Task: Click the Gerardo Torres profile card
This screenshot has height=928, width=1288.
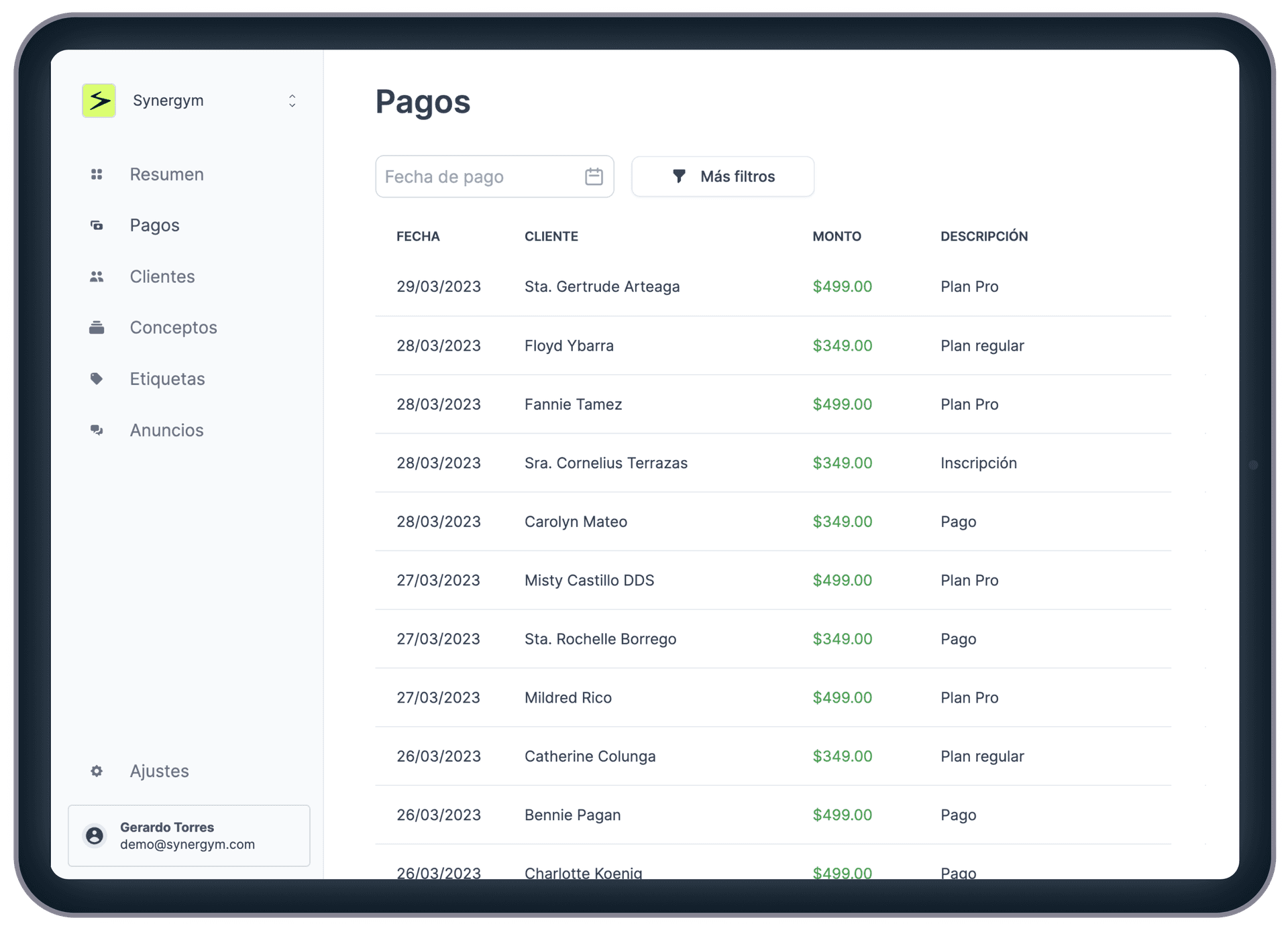Action: tap(189, 835)
